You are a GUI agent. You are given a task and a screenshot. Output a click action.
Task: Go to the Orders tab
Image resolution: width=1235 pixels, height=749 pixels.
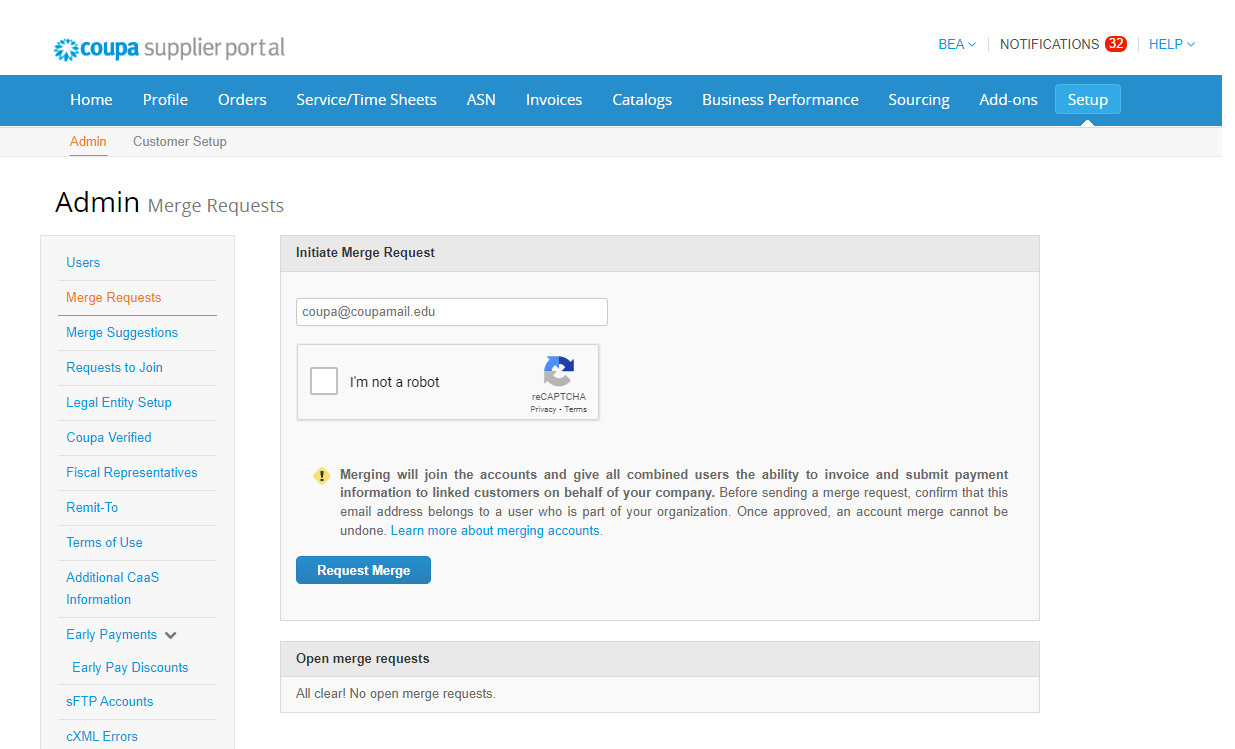(x=242, y=100)
